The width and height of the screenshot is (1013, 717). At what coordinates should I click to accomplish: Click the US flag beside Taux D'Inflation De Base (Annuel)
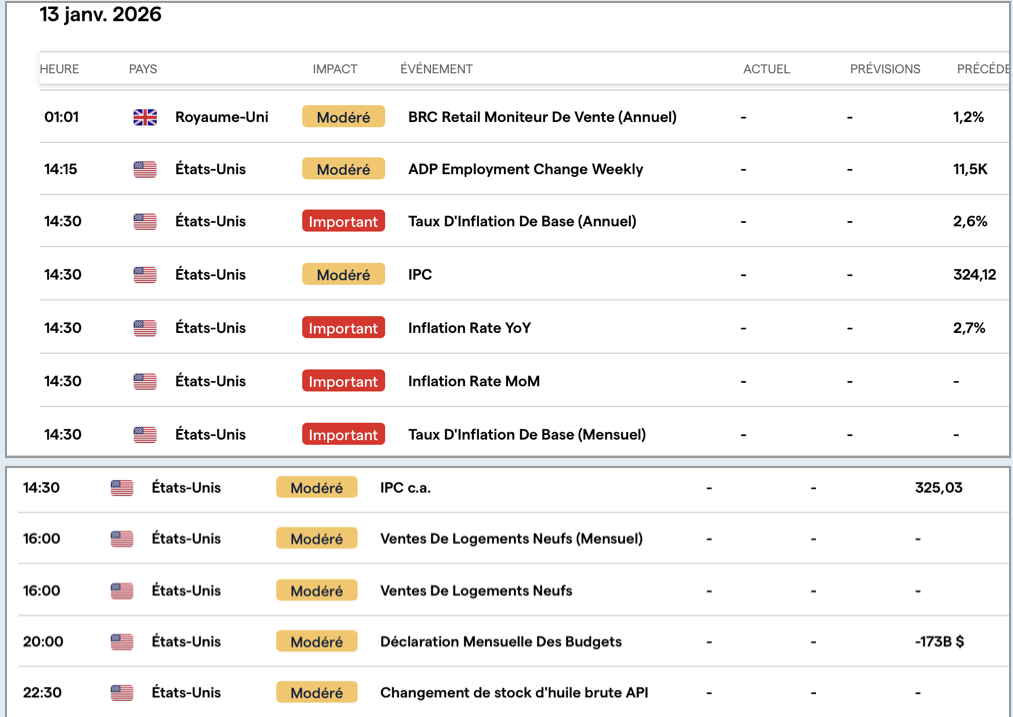pos(145,222)
